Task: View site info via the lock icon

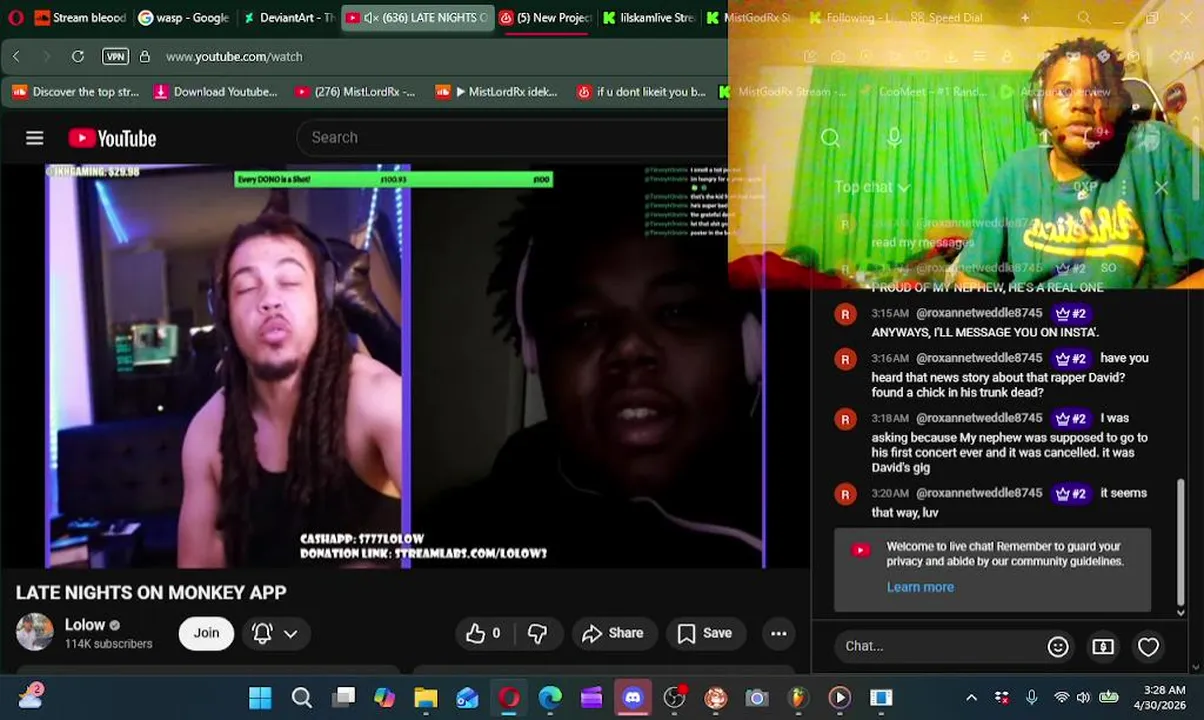Action: (144, 56)
